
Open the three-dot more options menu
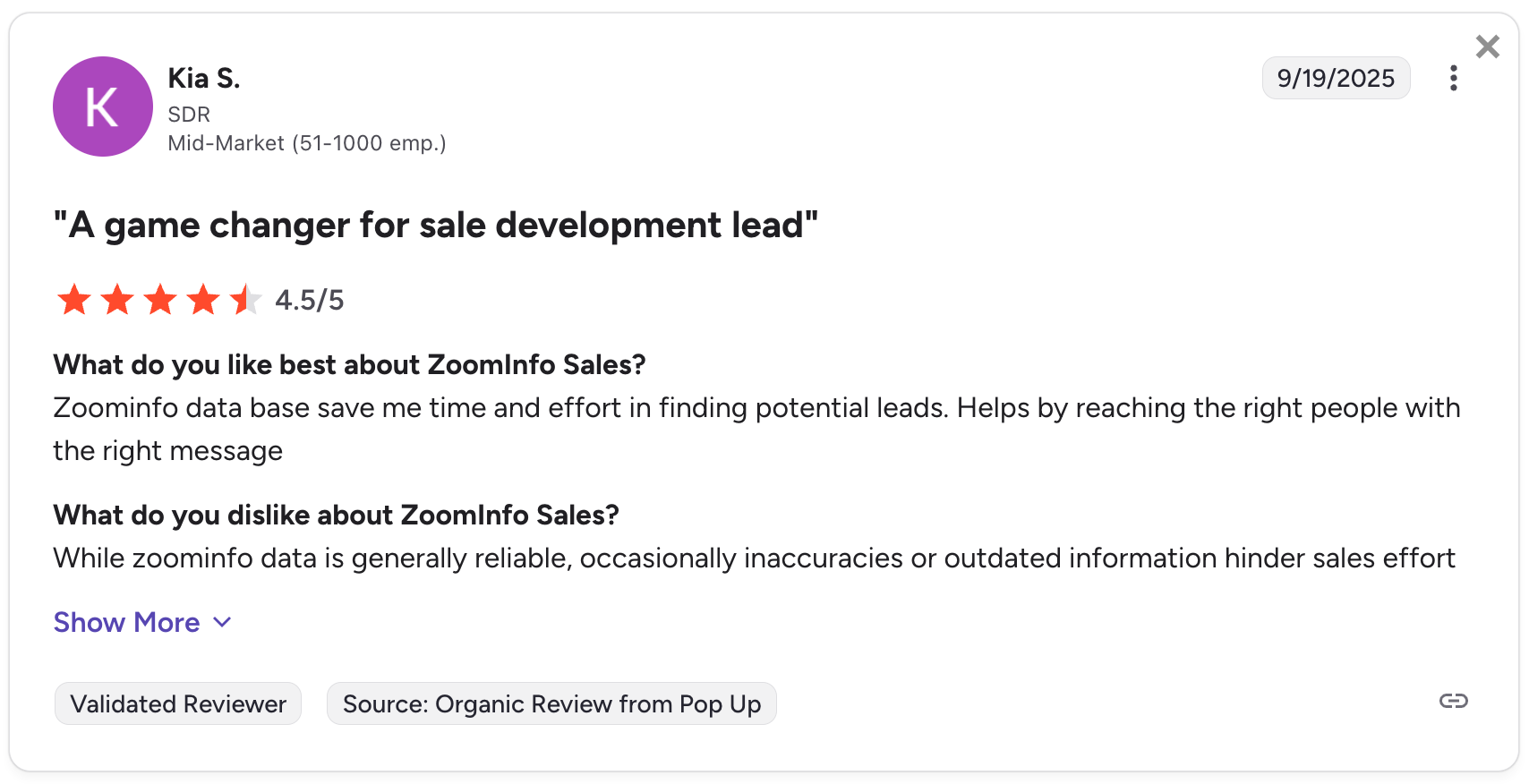click(x=1453, y=79)
